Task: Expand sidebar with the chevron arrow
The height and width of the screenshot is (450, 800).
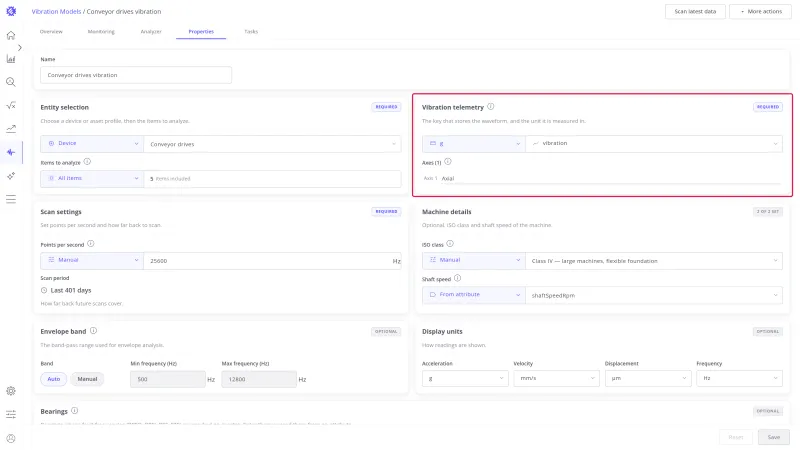Action: (19, 47)
